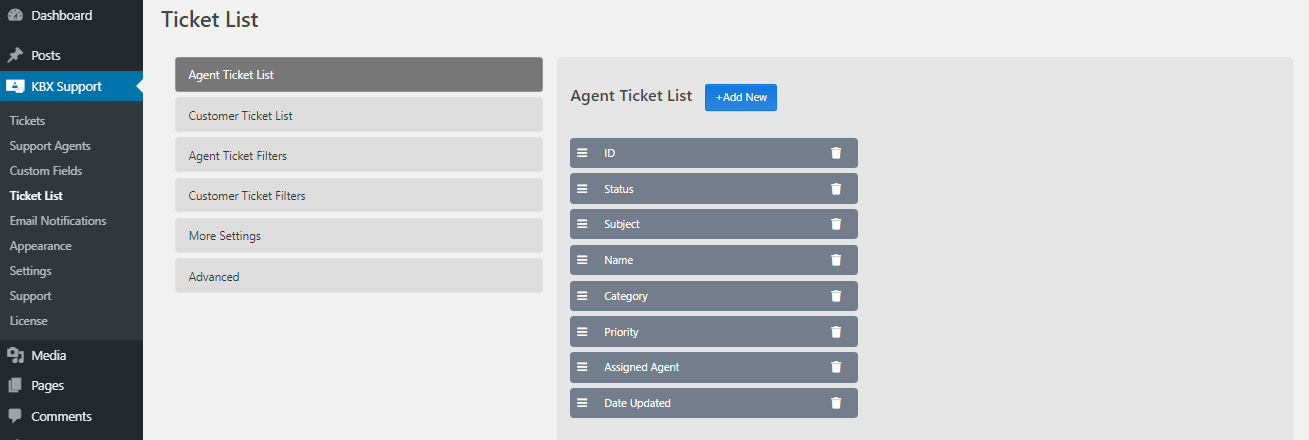Grab the drag handle icon for Name
The height and width of the screenshot is (440, 1309).
[582, 260]
